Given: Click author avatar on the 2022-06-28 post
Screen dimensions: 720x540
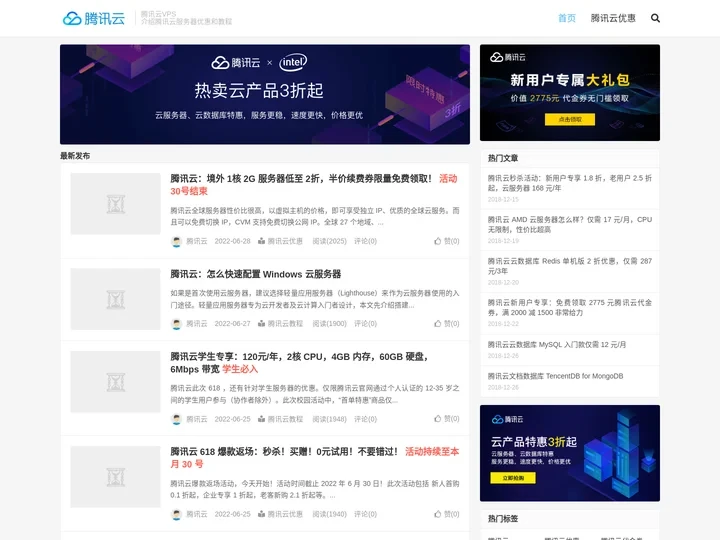Looking at the screenshot, I should point(176,242).
